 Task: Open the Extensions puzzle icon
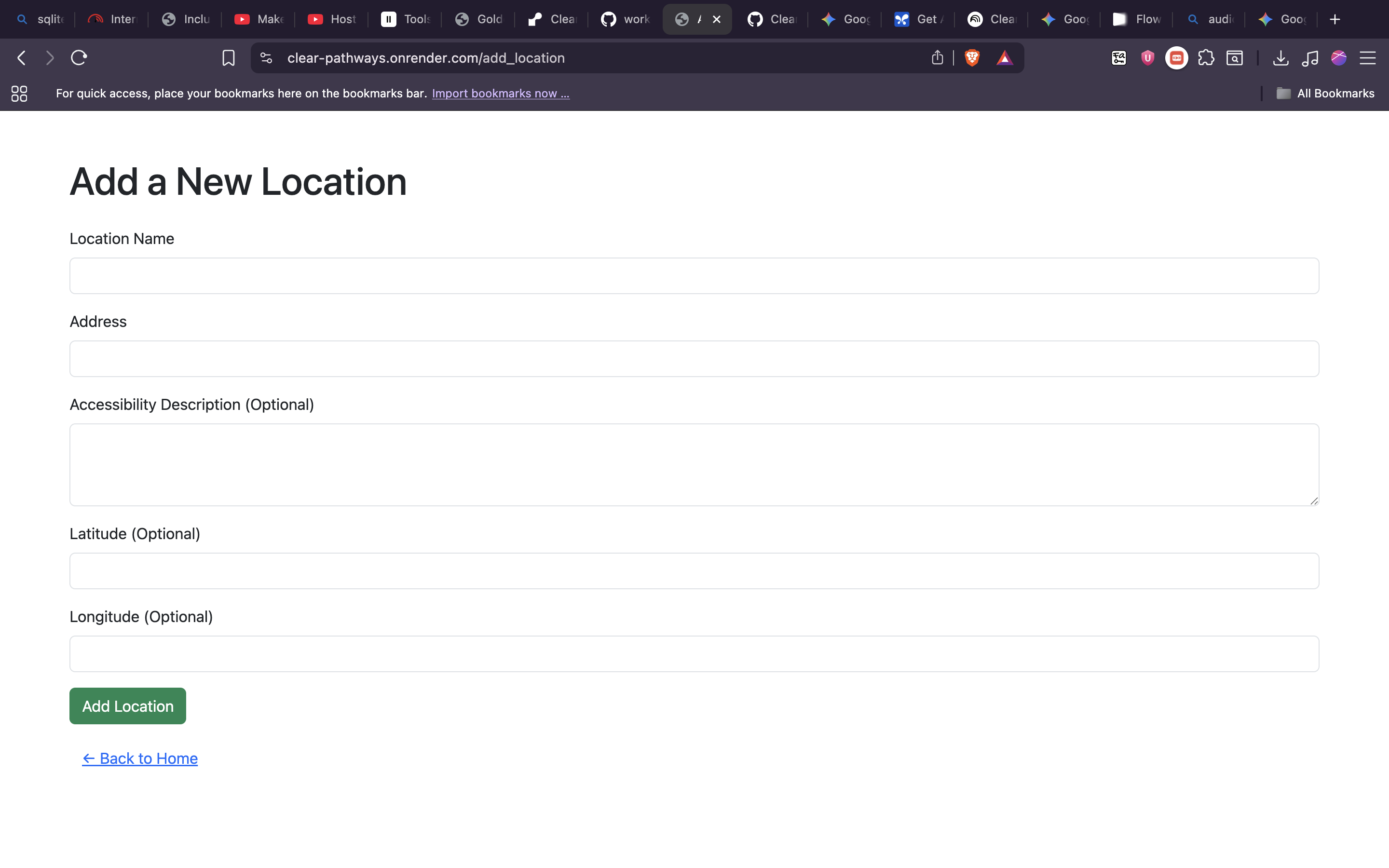[x=1205, y=58]
